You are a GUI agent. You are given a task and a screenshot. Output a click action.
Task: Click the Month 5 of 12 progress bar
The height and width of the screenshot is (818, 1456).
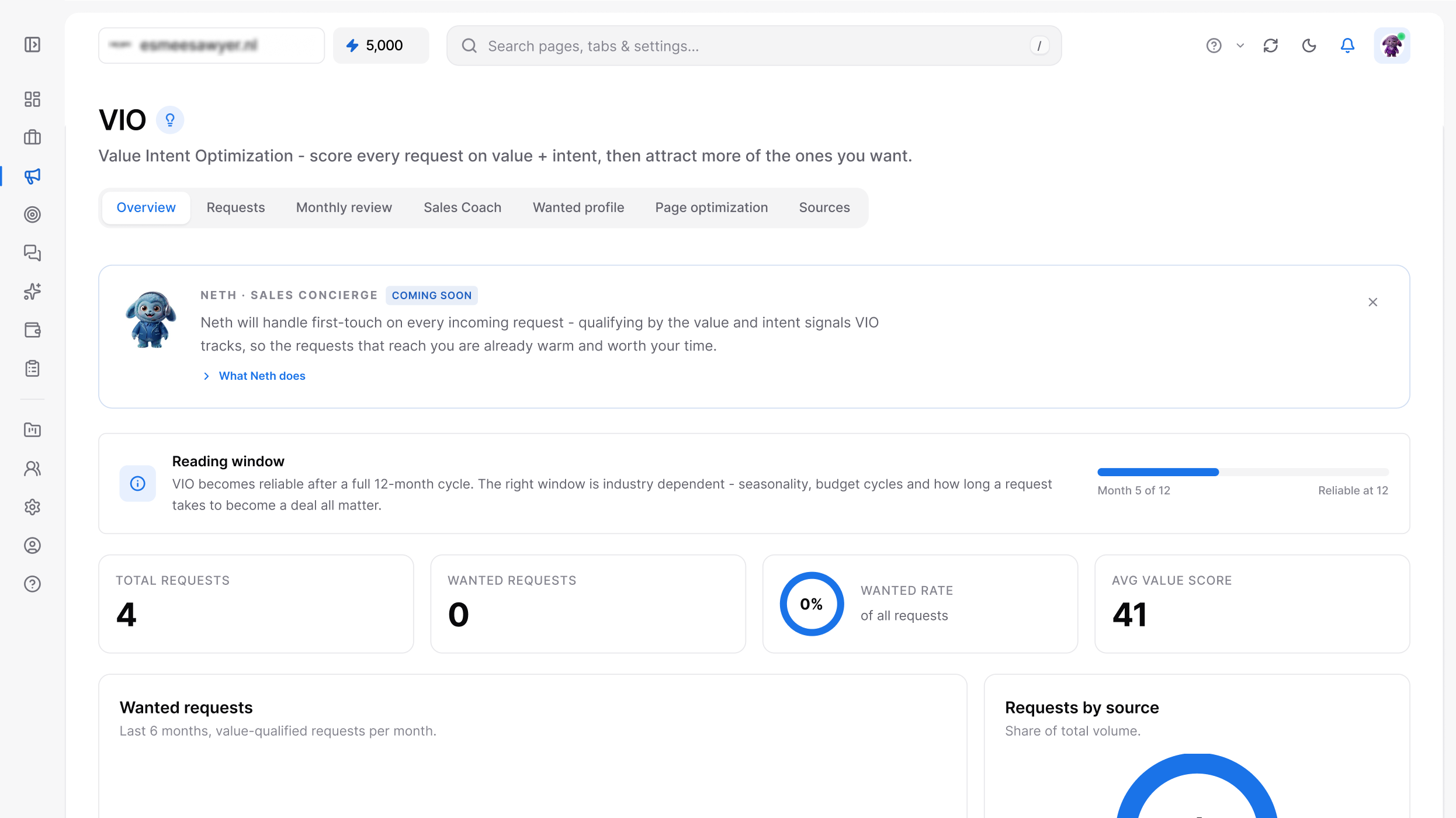(x=1243, y=472)
